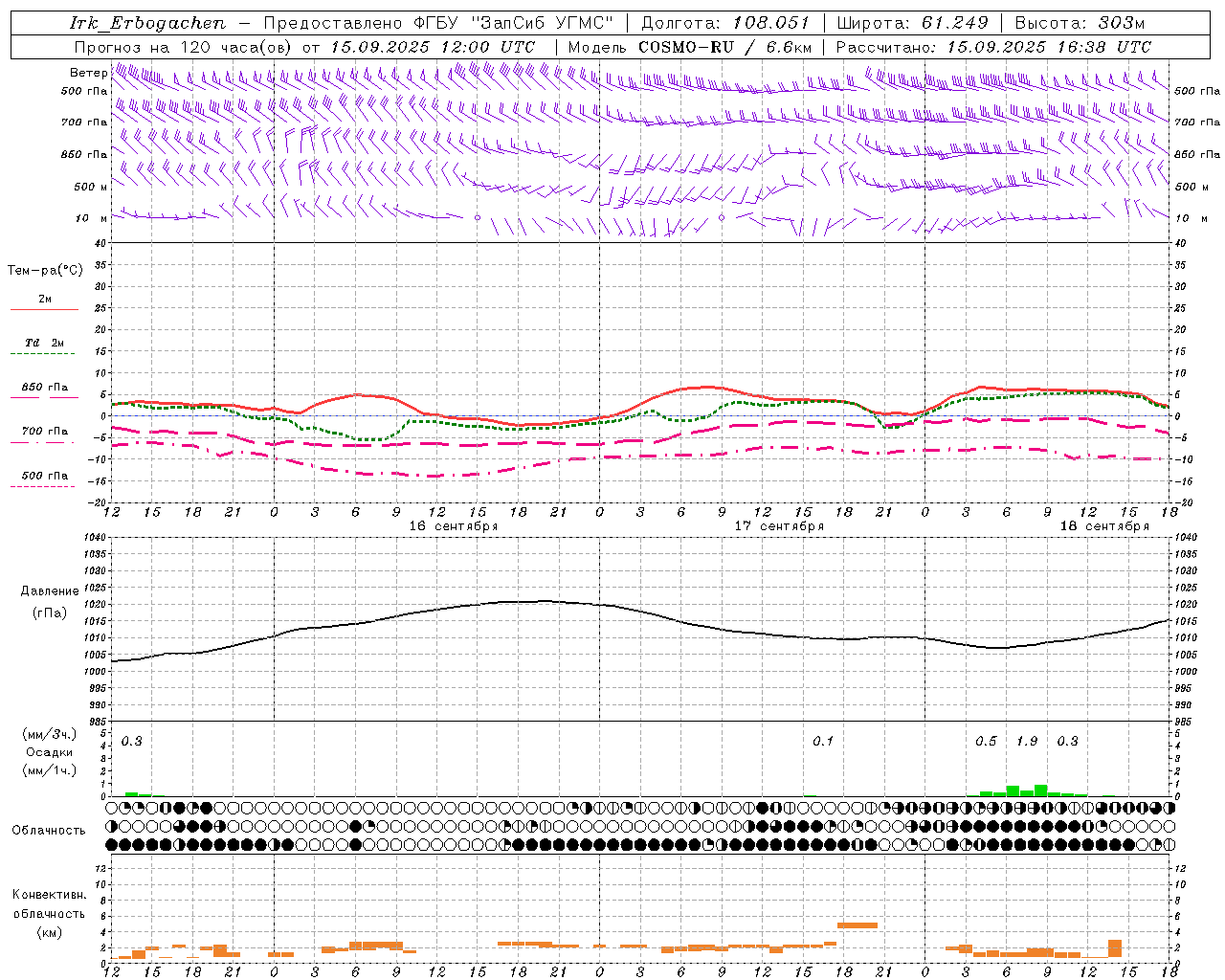
Task: Click the date label 18 сентября
Action: (x=1104, y=526)
